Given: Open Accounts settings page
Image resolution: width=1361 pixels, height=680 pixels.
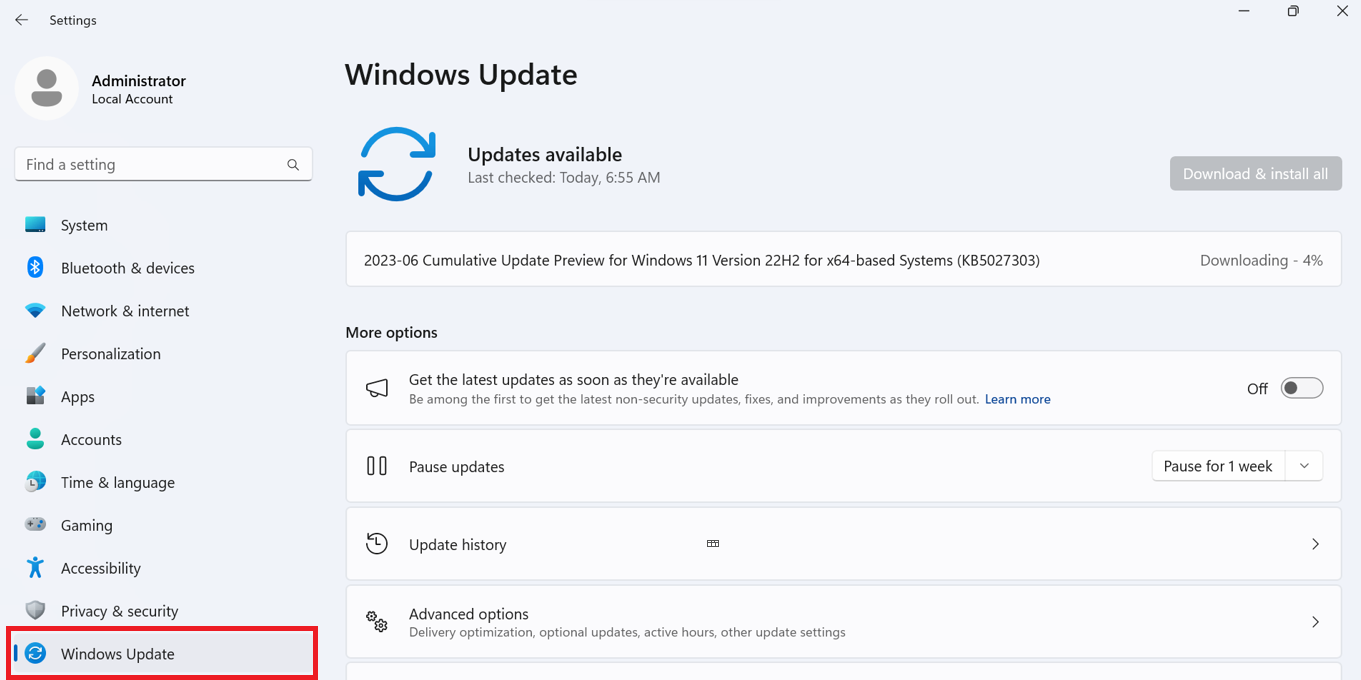Looking at the screenshot, I should tap(91, 439).
